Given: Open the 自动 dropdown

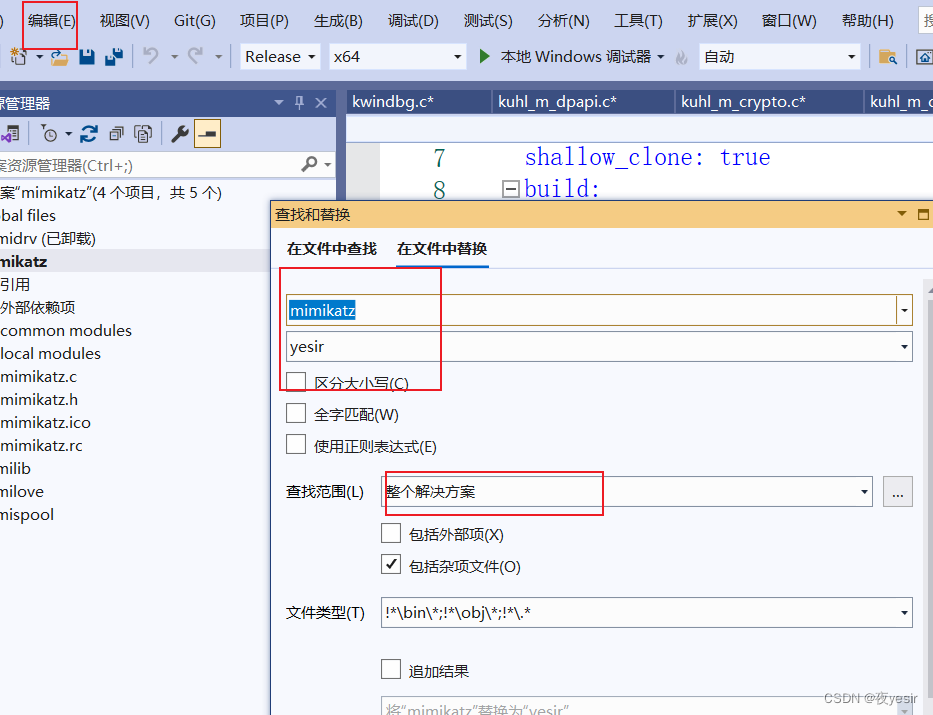Looking at the screenshot, I should pos(851,57).
